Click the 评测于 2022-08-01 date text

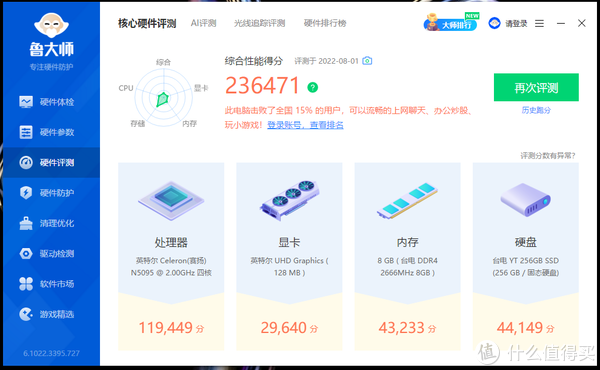pos(326,61)
